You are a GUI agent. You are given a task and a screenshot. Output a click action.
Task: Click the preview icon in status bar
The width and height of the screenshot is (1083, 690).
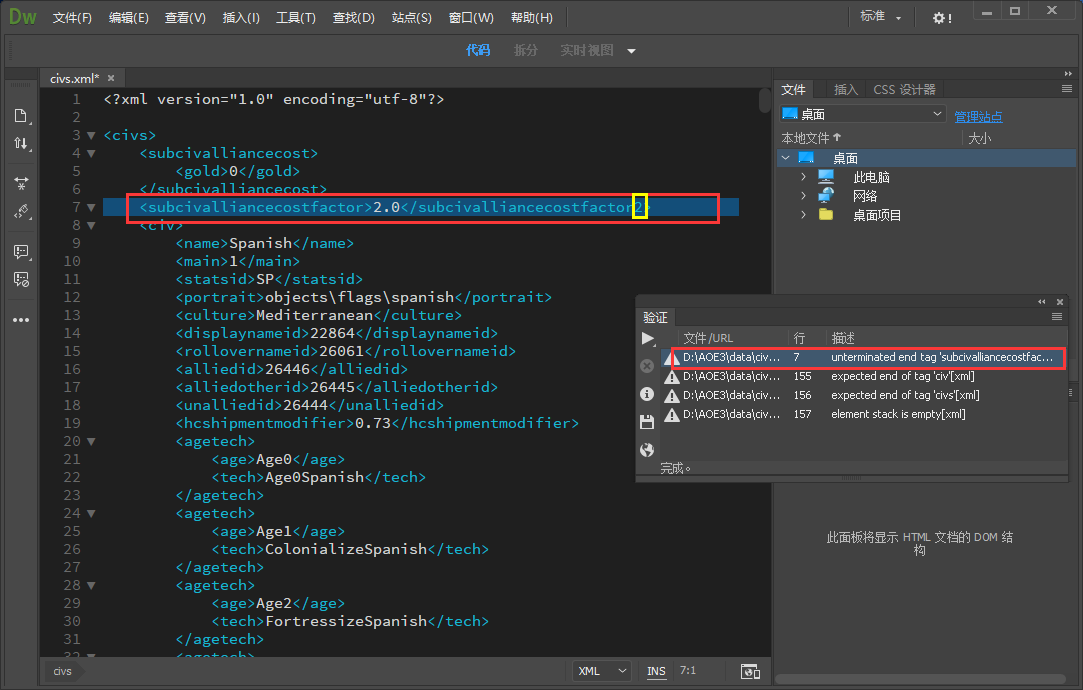[x=750, y=671]
